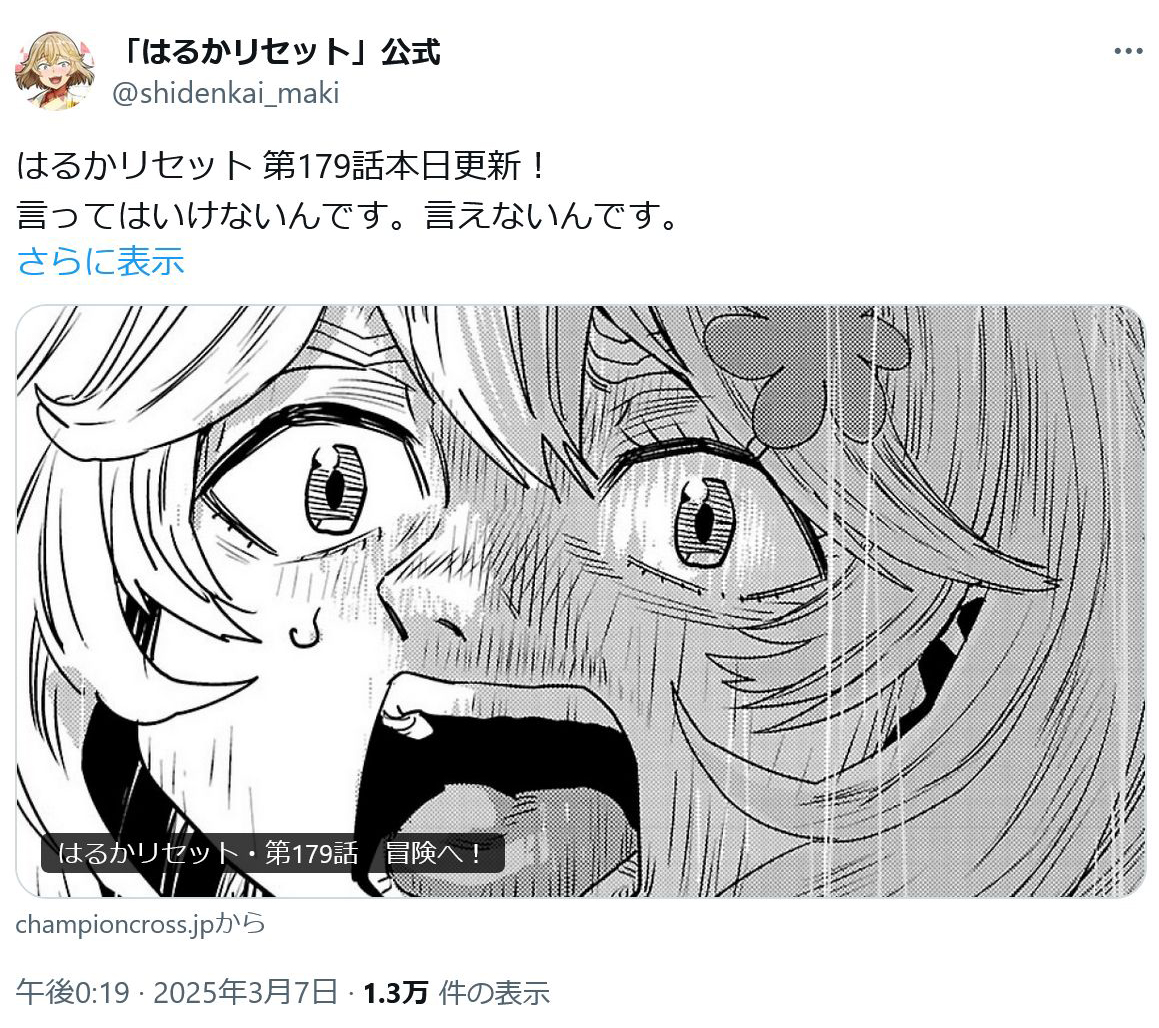Click the 第179話本日更新 tweet text line
Screen dimensions: 1159x1028
(282, 166)
